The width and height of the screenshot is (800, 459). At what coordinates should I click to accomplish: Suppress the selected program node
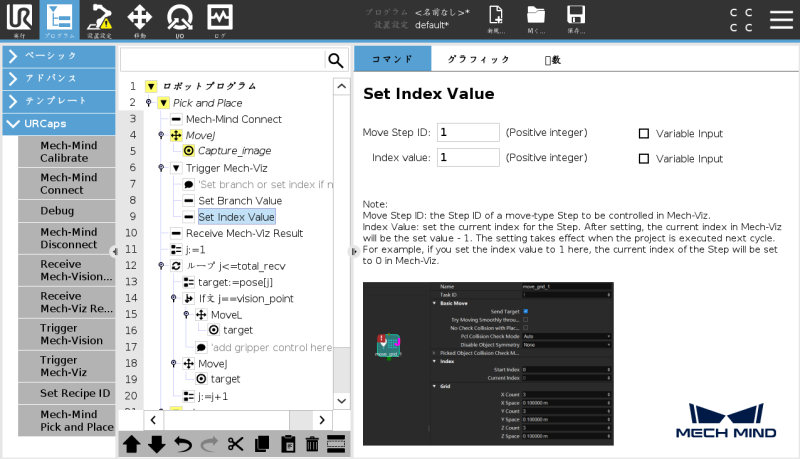[x=336, y=444]
